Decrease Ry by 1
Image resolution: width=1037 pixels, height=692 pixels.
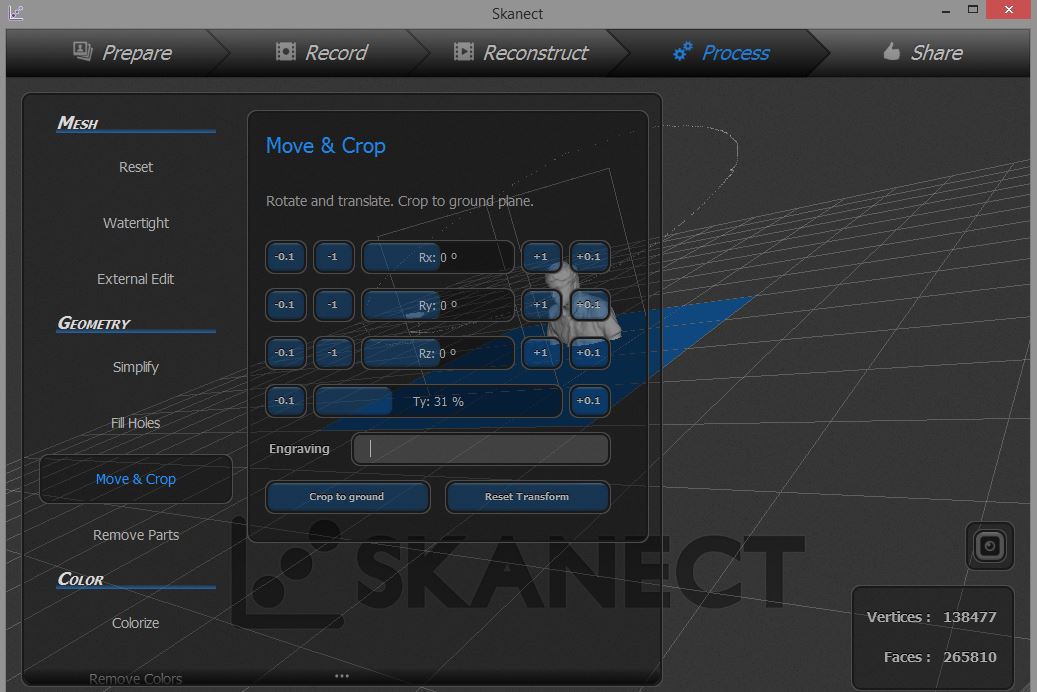pos(333,305)
